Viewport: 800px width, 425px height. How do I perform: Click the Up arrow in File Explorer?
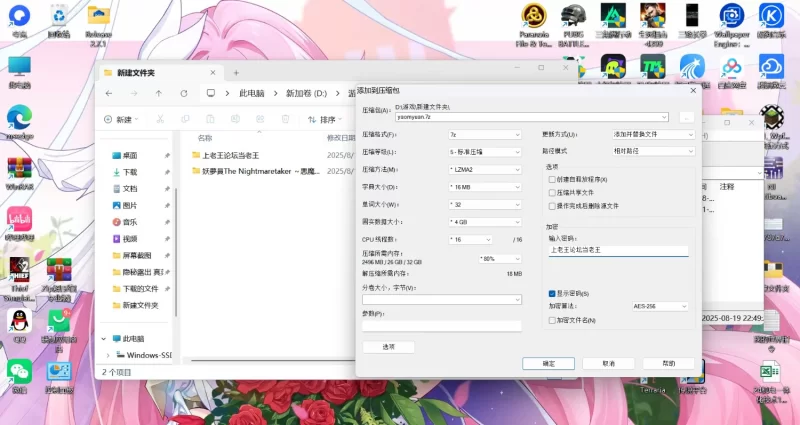(x=159, y=93)
